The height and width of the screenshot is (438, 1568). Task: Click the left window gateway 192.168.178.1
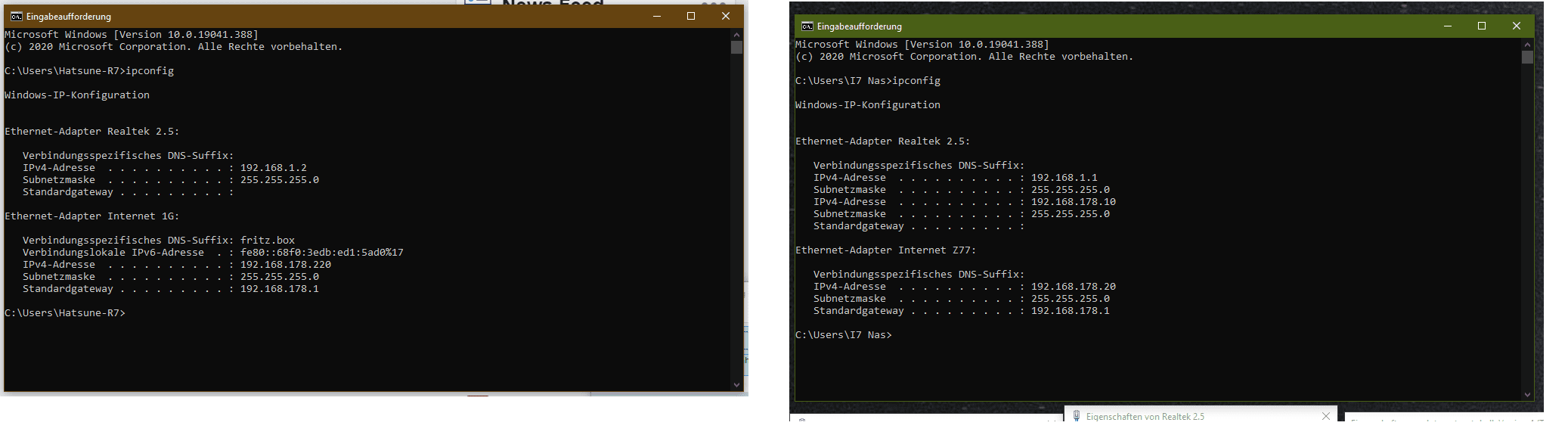280,288
